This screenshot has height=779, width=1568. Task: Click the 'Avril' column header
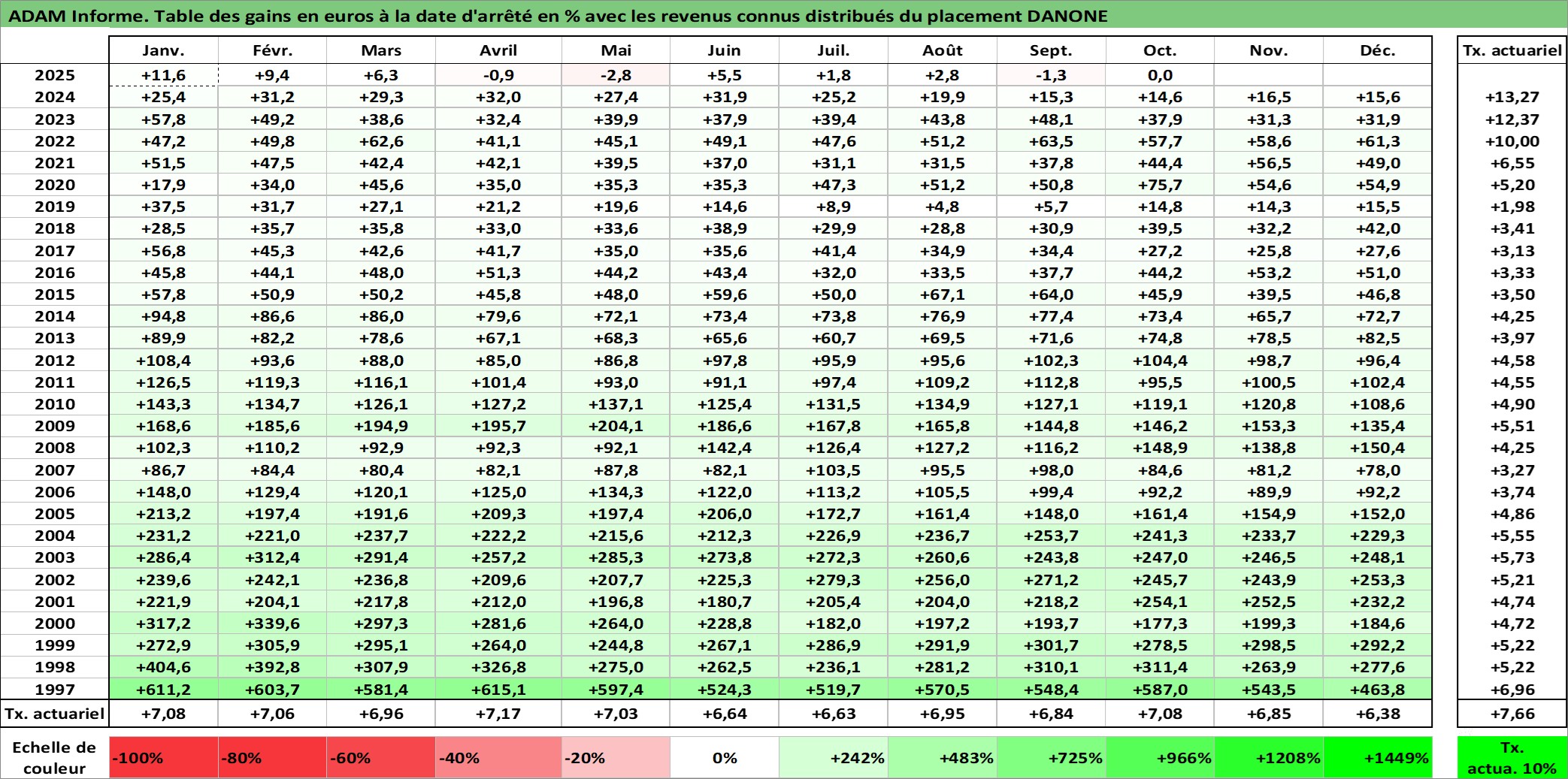498,50
